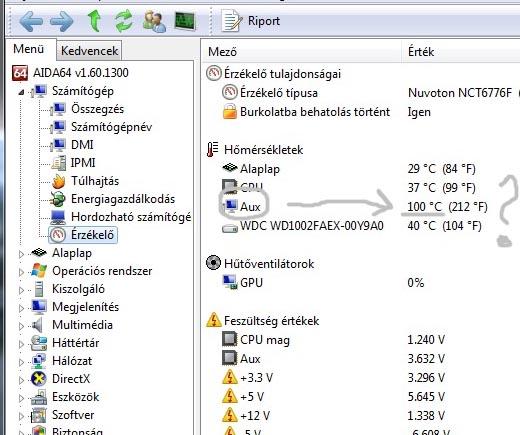Viewport: 520px width, 435px height.
Task: Open the Számítógépnév page
Action: point(111,127)
